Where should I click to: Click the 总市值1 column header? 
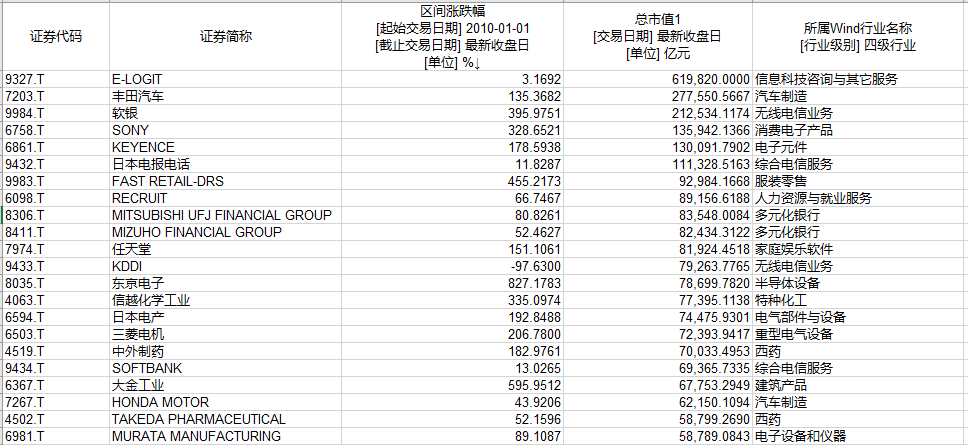657,36
